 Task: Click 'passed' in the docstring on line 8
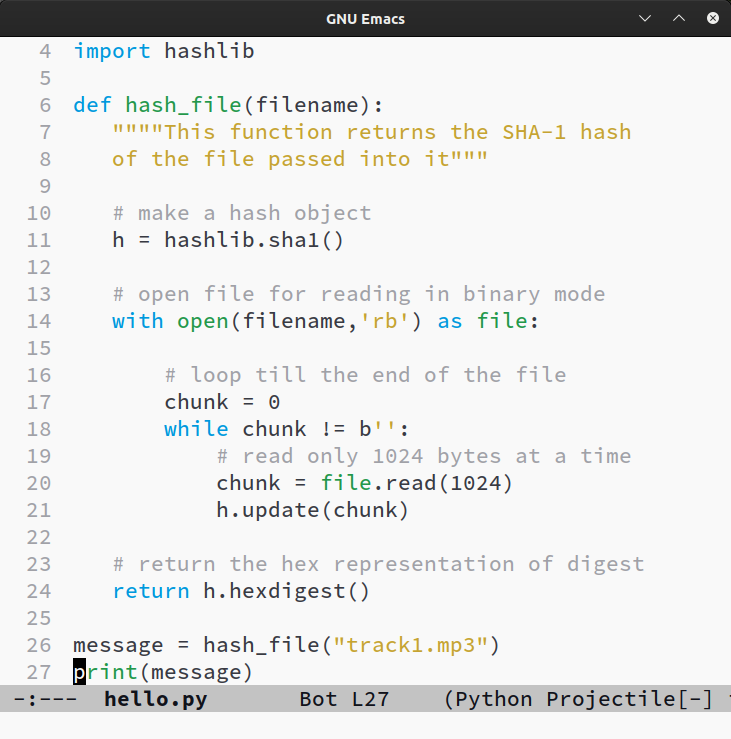[307, 159]
